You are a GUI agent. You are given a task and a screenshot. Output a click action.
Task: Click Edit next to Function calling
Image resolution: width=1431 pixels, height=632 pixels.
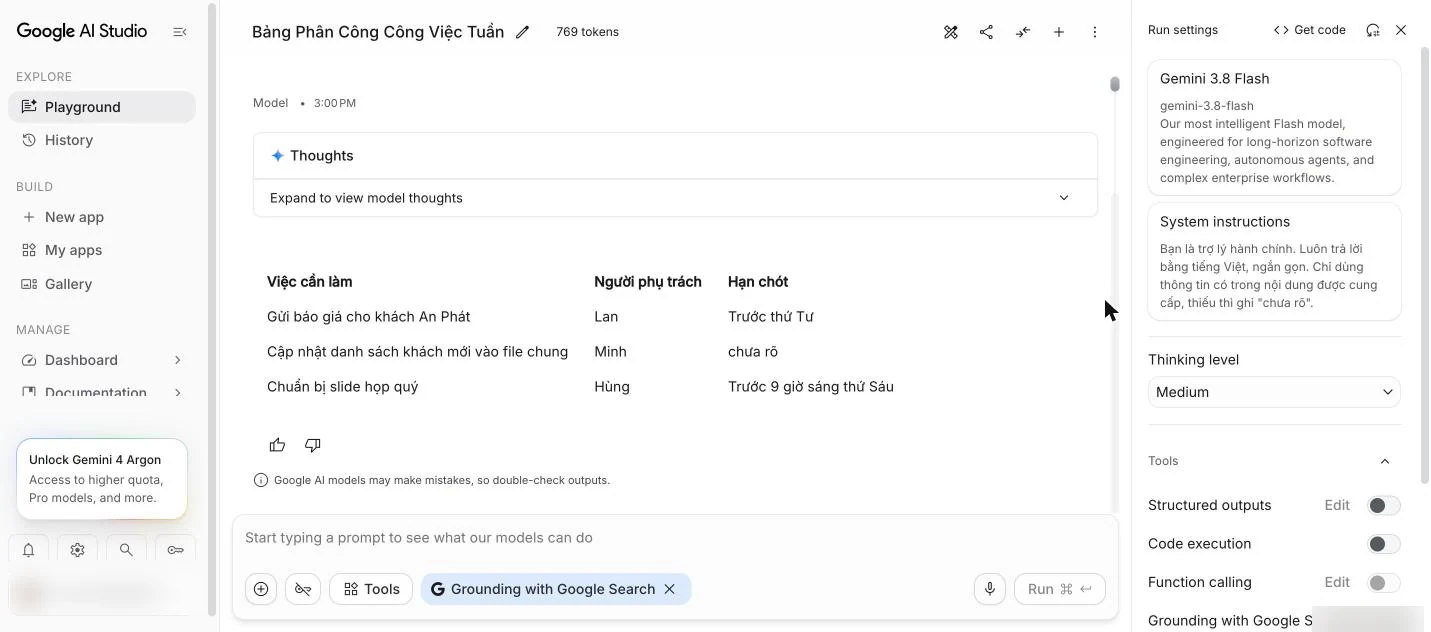tap(1337, 582)
